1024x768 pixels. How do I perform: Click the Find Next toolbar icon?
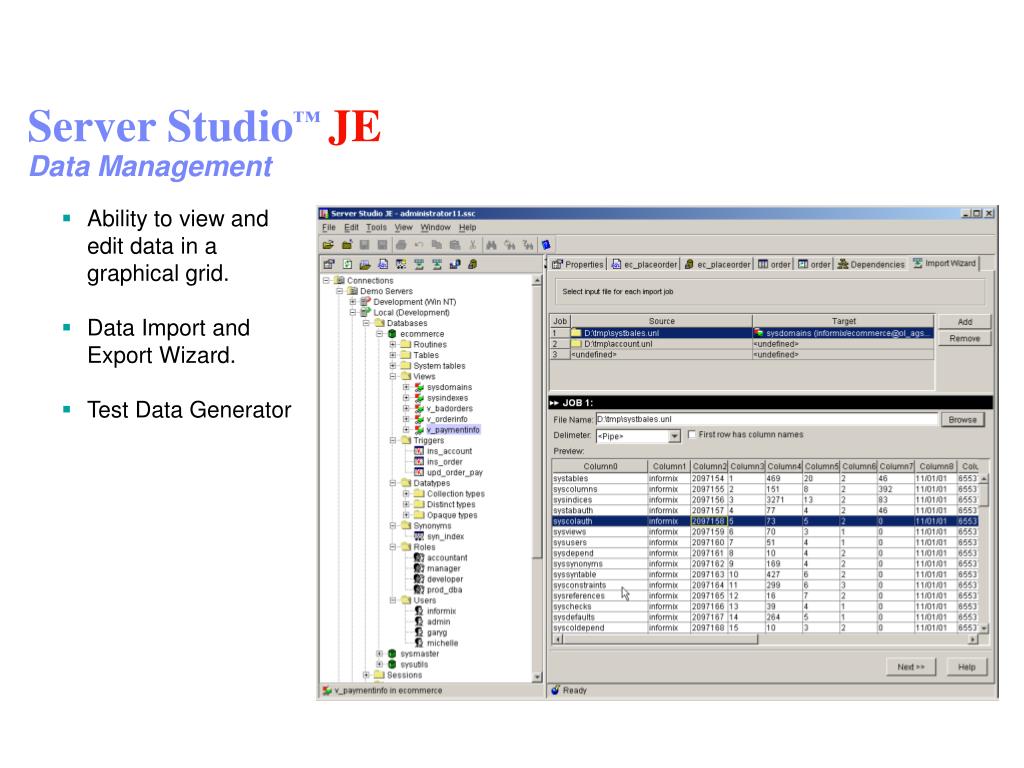point(509,245)
